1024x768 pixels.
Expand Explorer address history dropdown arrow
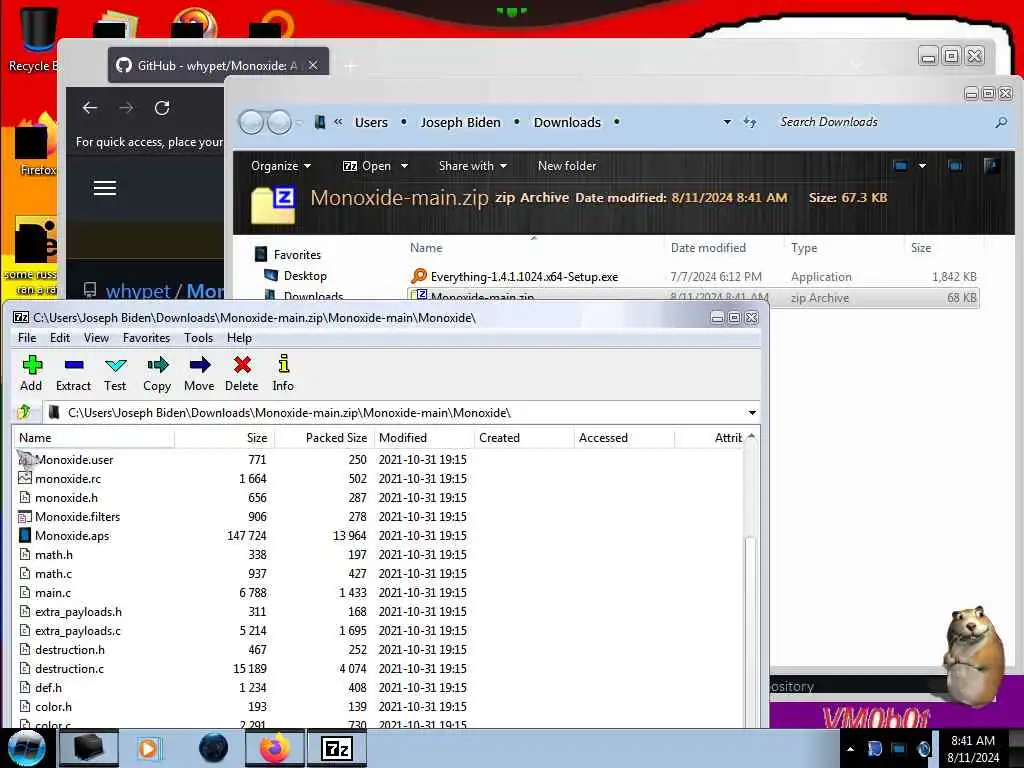[727, 122]
